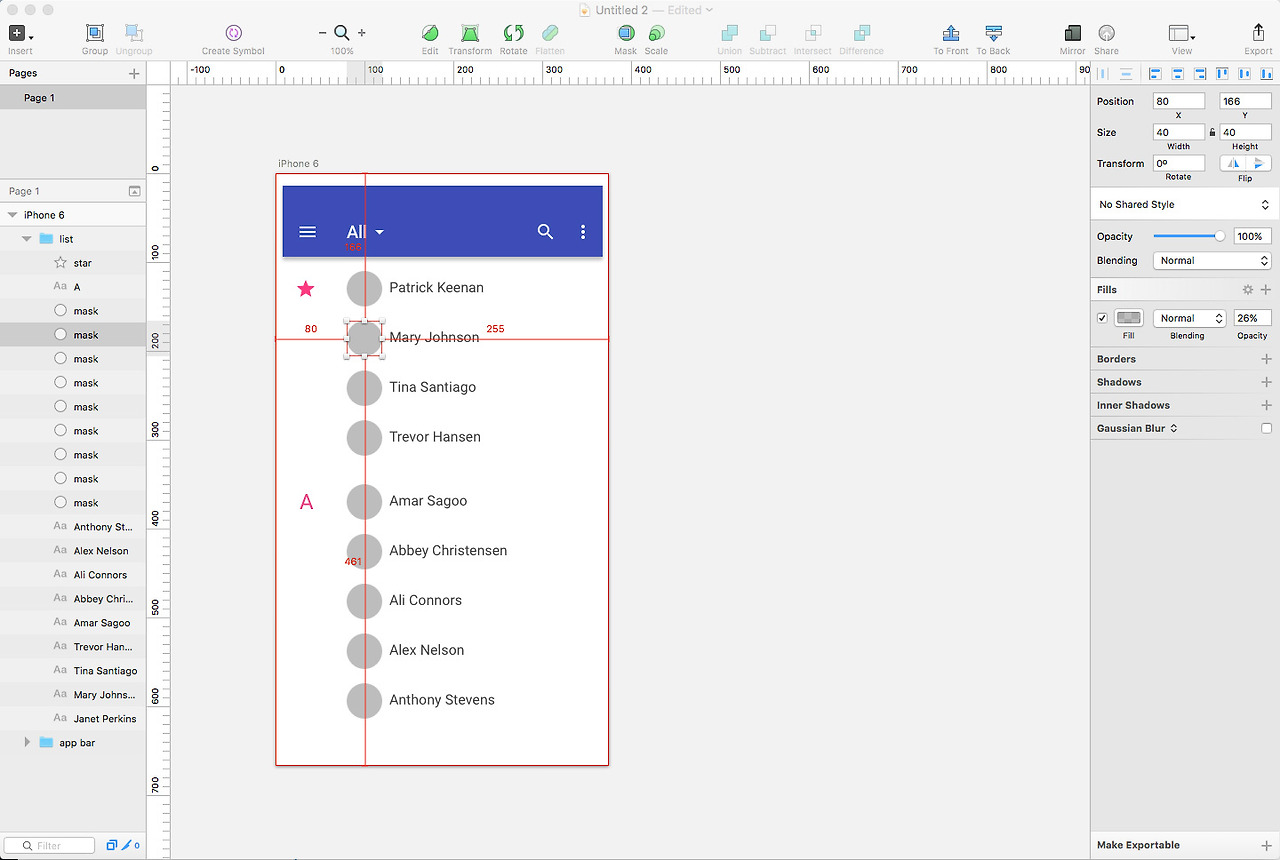This screenshot has height=860, width=1280.
Task: Click the Position X input field
Action: click(x=1179, y=101)
